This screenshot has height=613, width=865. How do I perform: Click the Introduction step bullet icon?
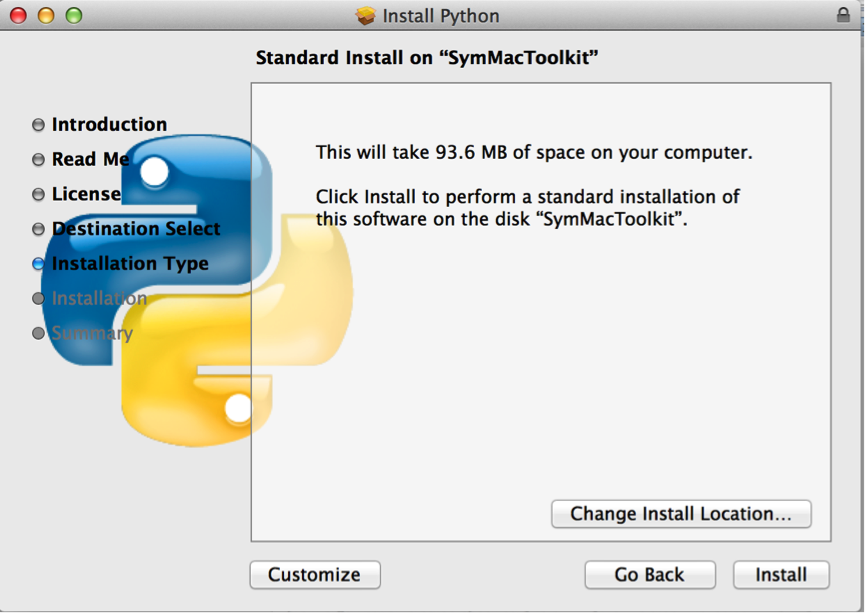[x=37, y=124]
